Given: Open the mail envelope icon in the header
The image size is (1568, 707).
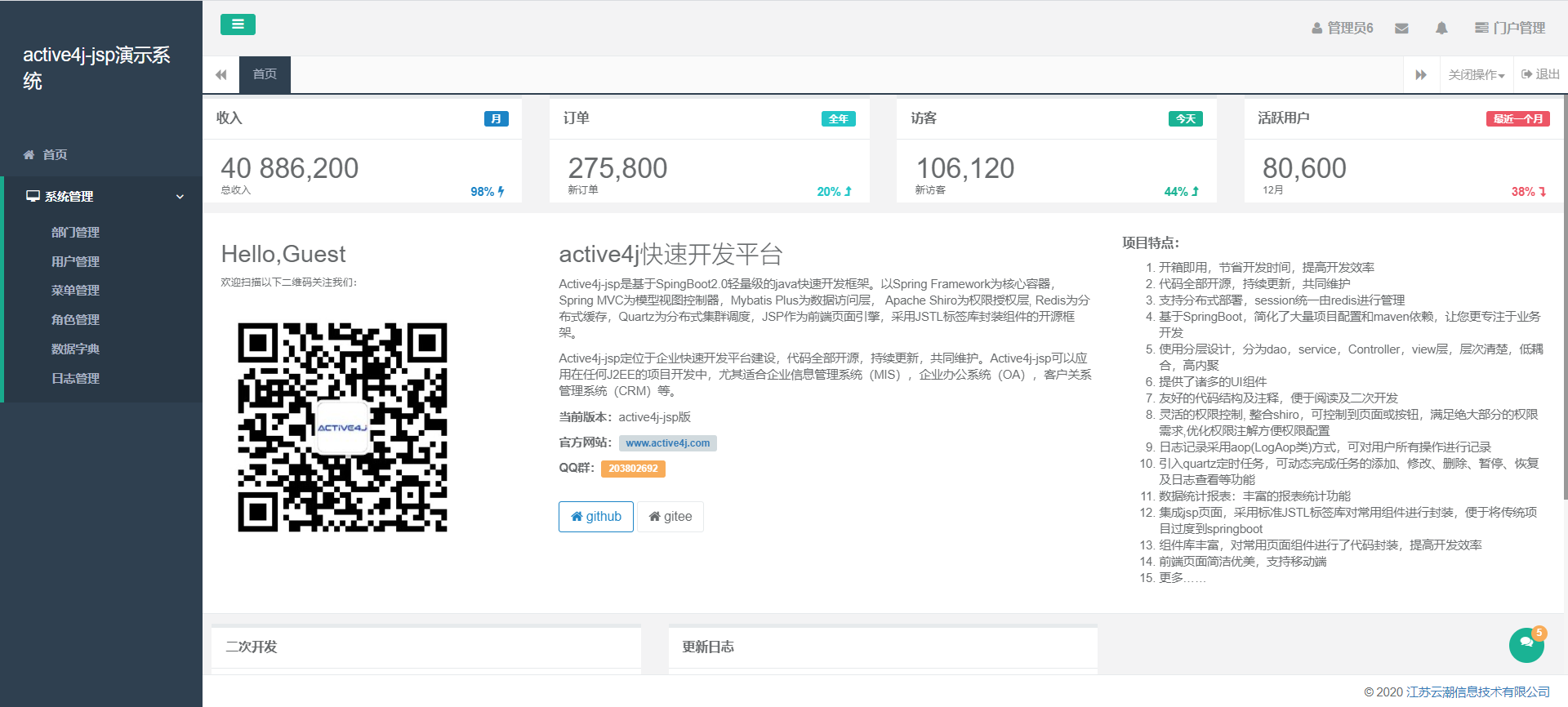Looking at the screenshot, I should point(1401,28).
